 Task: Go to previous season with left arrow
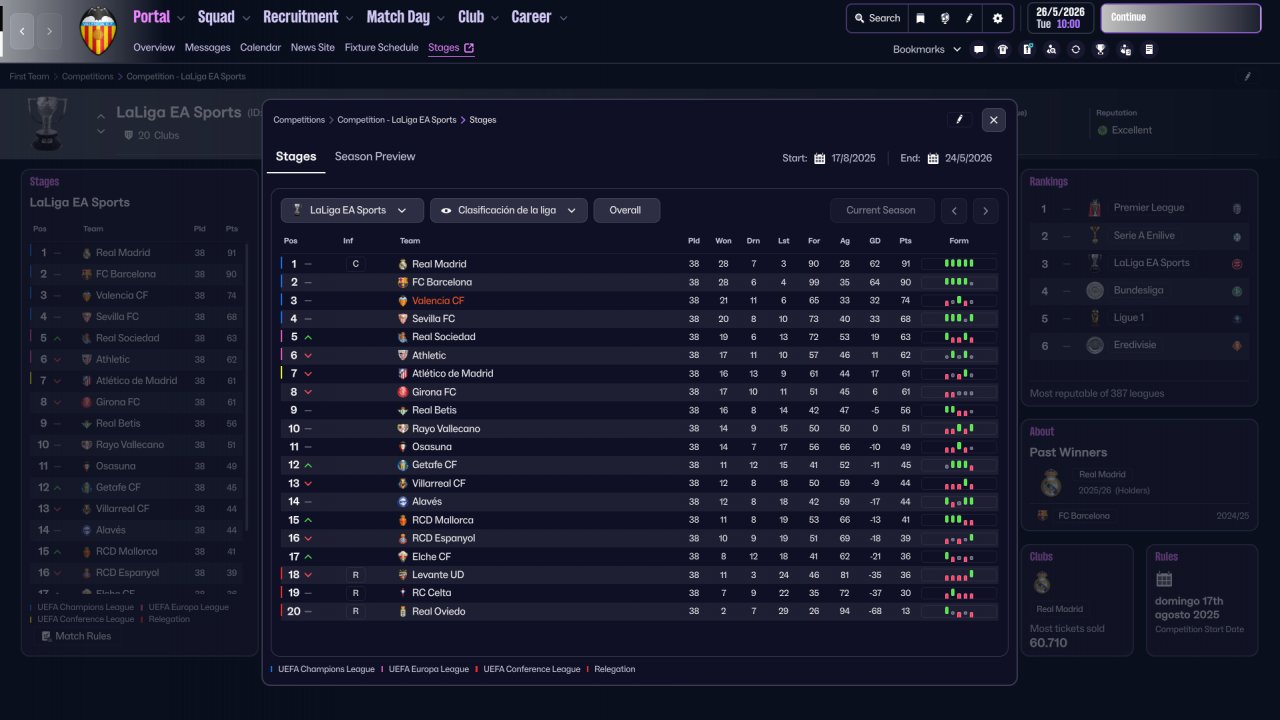tap(955, 210)
